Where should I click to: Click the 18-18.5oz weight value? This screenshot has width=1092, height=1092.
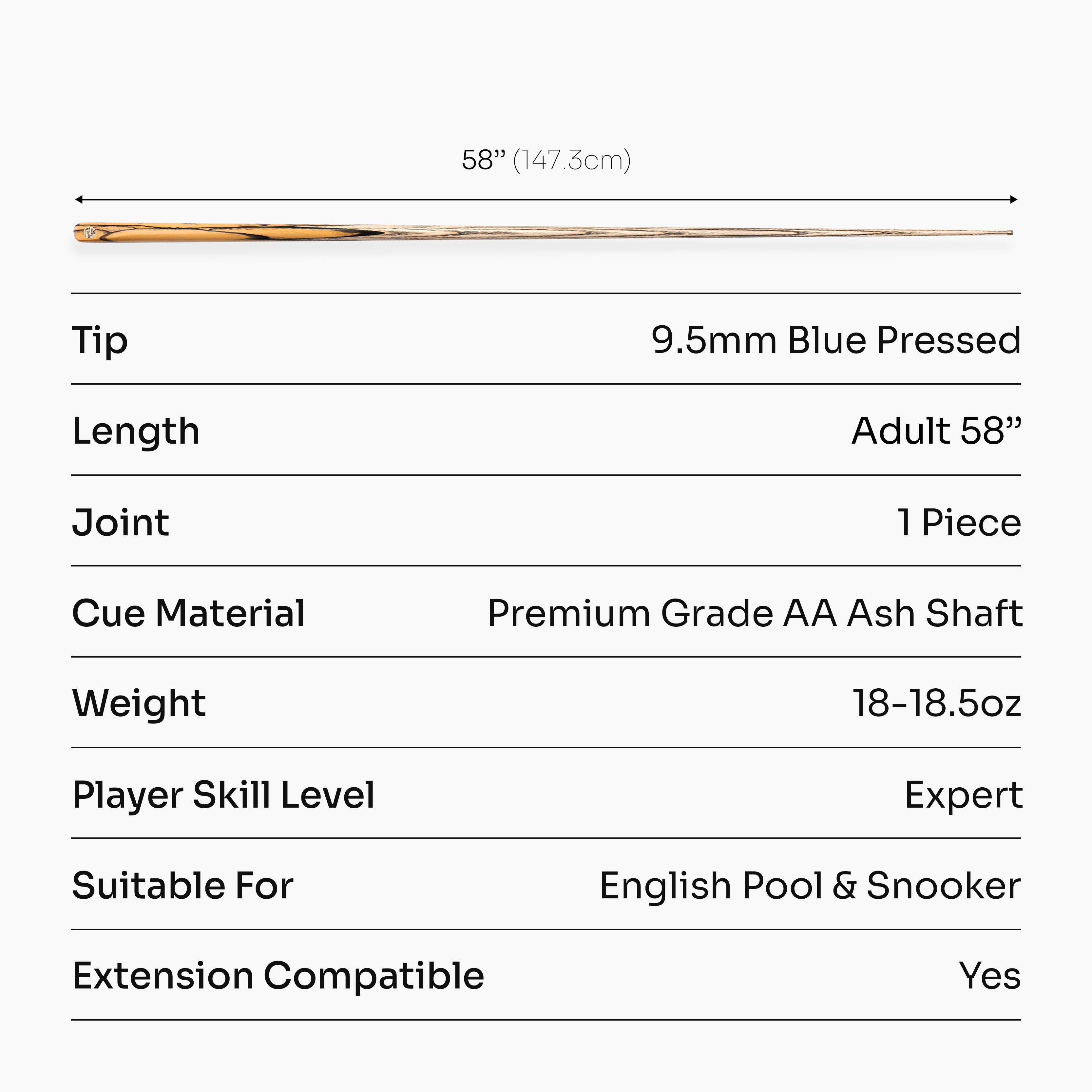937,704
